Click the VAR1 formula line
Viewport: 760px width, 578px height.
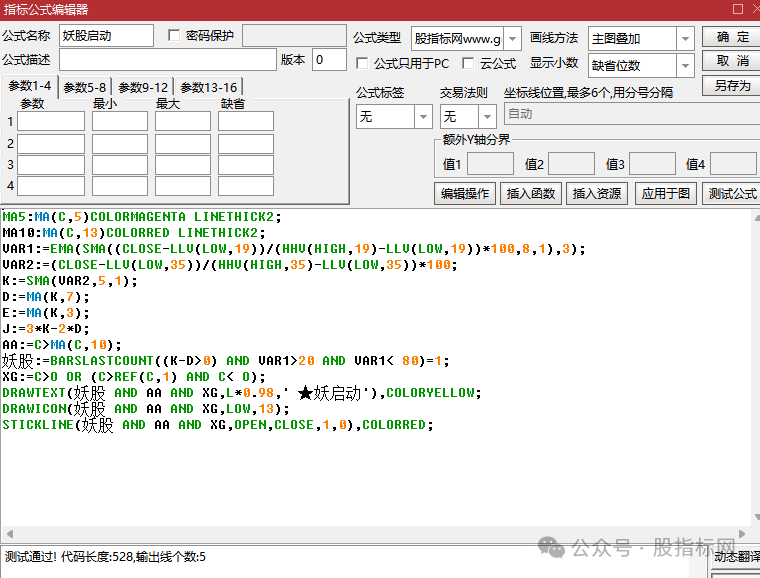pos(294,249)
